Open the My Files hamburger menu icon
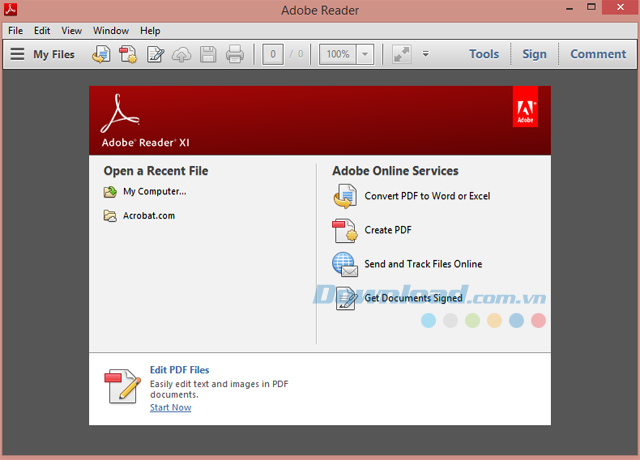This screenshot has width=640, height=460. [x=17, y=54]
